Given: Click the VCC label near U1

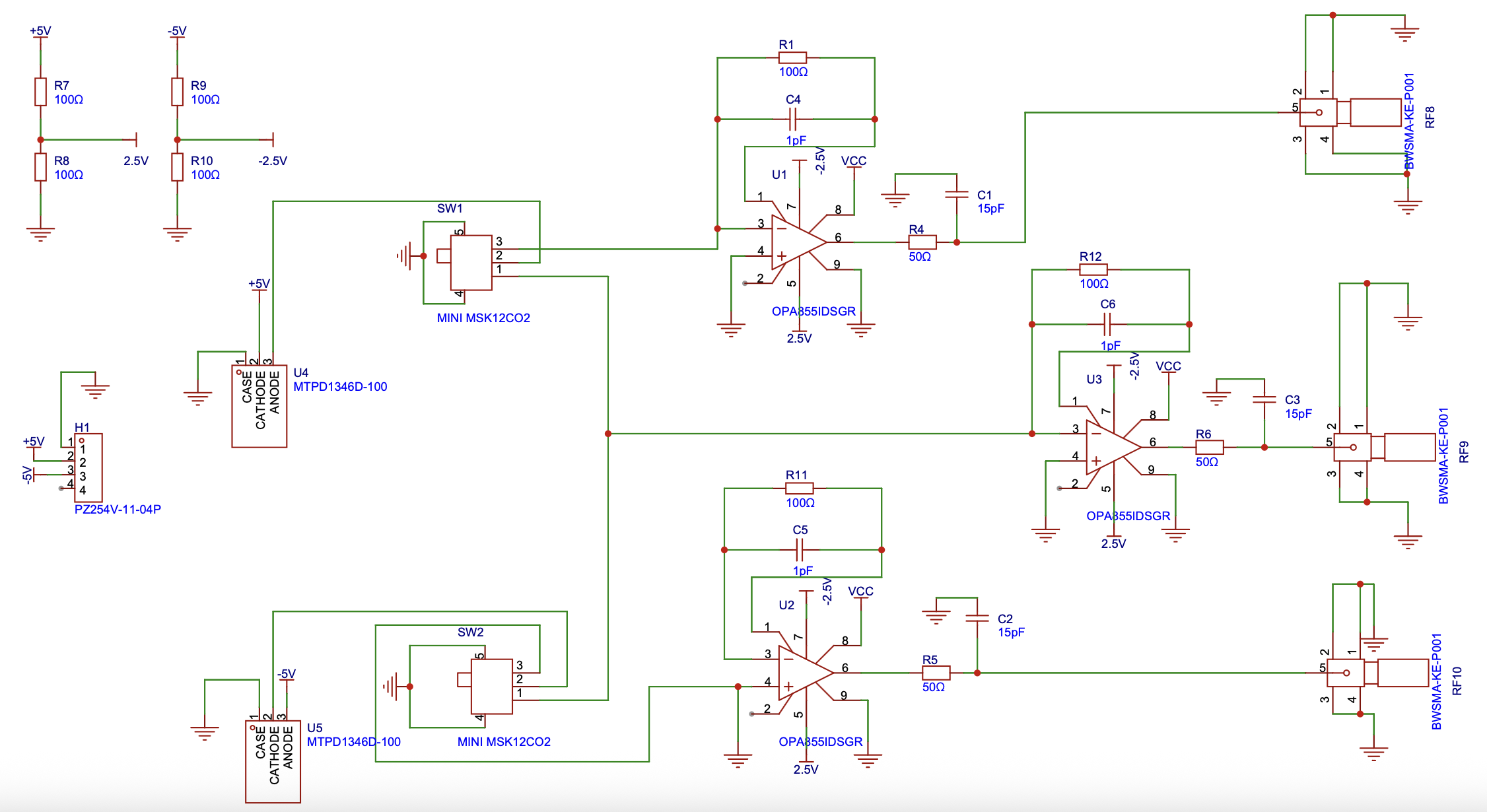Looking at the screenshot, I should [x=854, y=160].
